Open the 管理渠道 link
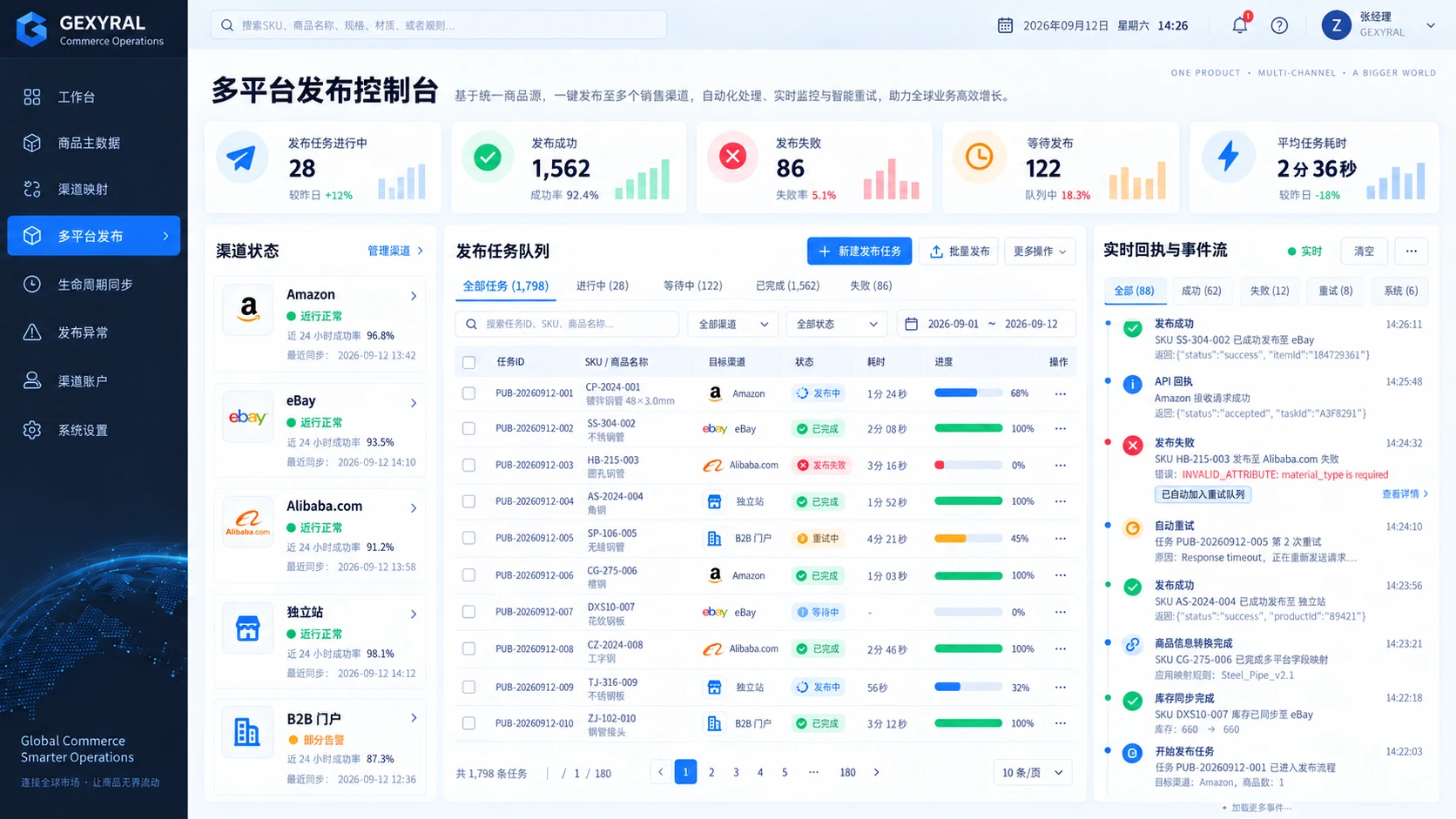1456x819 pixels. point(395,251)
